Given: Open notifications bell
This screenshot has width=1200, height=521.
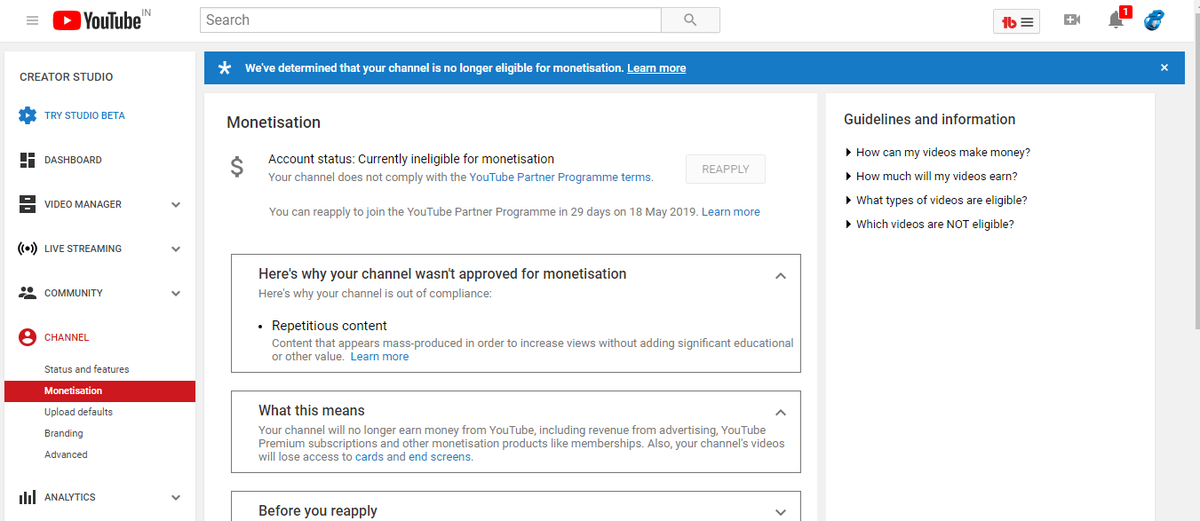Looking at the screenshot, I should [x=1116, y=20].
